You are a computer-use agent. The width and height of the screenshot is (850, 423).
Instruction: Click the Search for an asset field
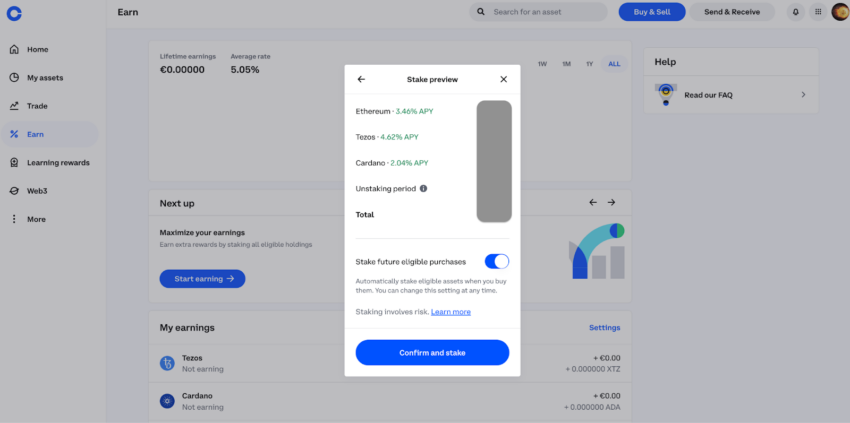(x=538, y=12)
